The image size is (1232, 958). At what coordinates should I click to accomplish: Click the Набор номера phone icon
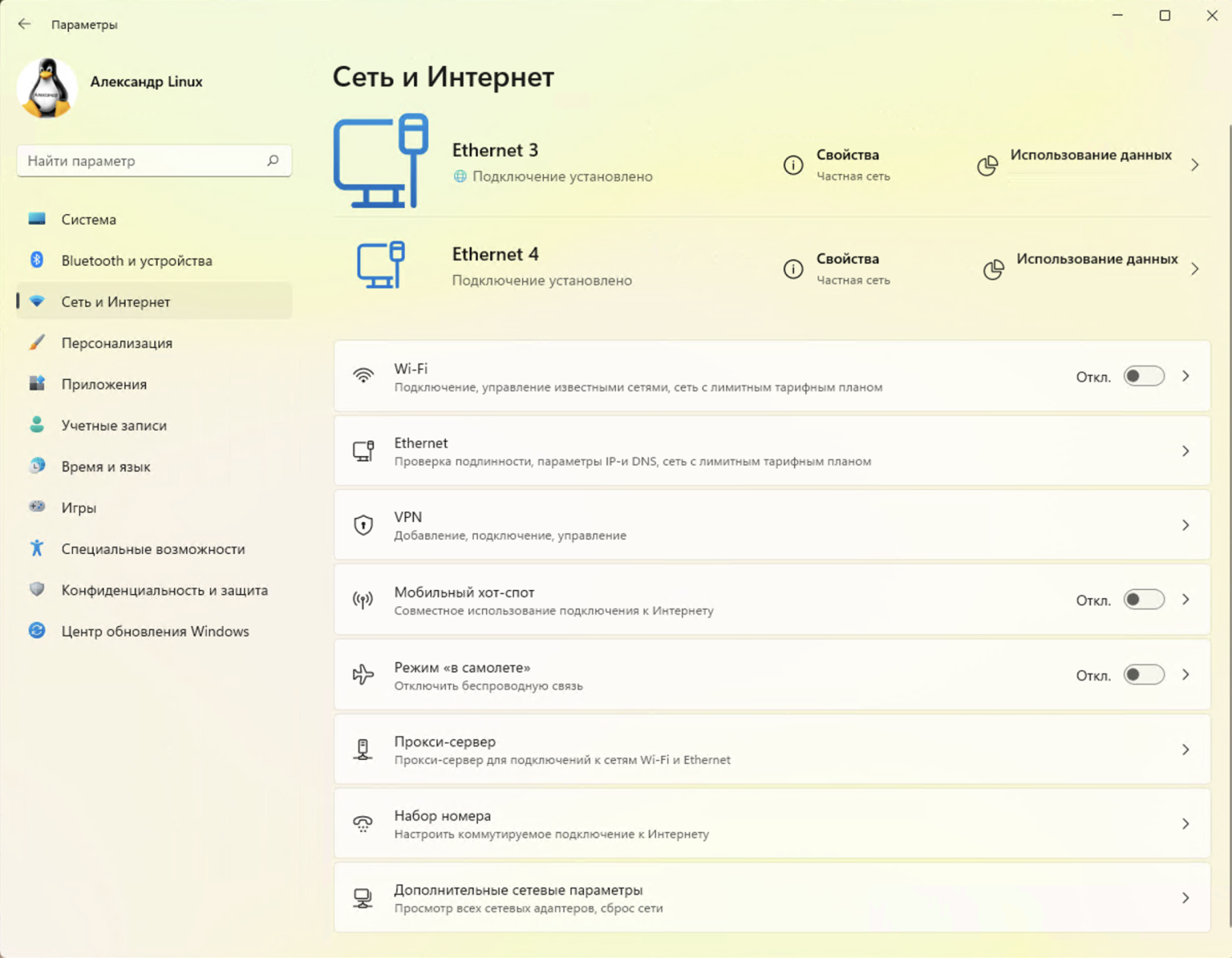click(x=363, y=823)
